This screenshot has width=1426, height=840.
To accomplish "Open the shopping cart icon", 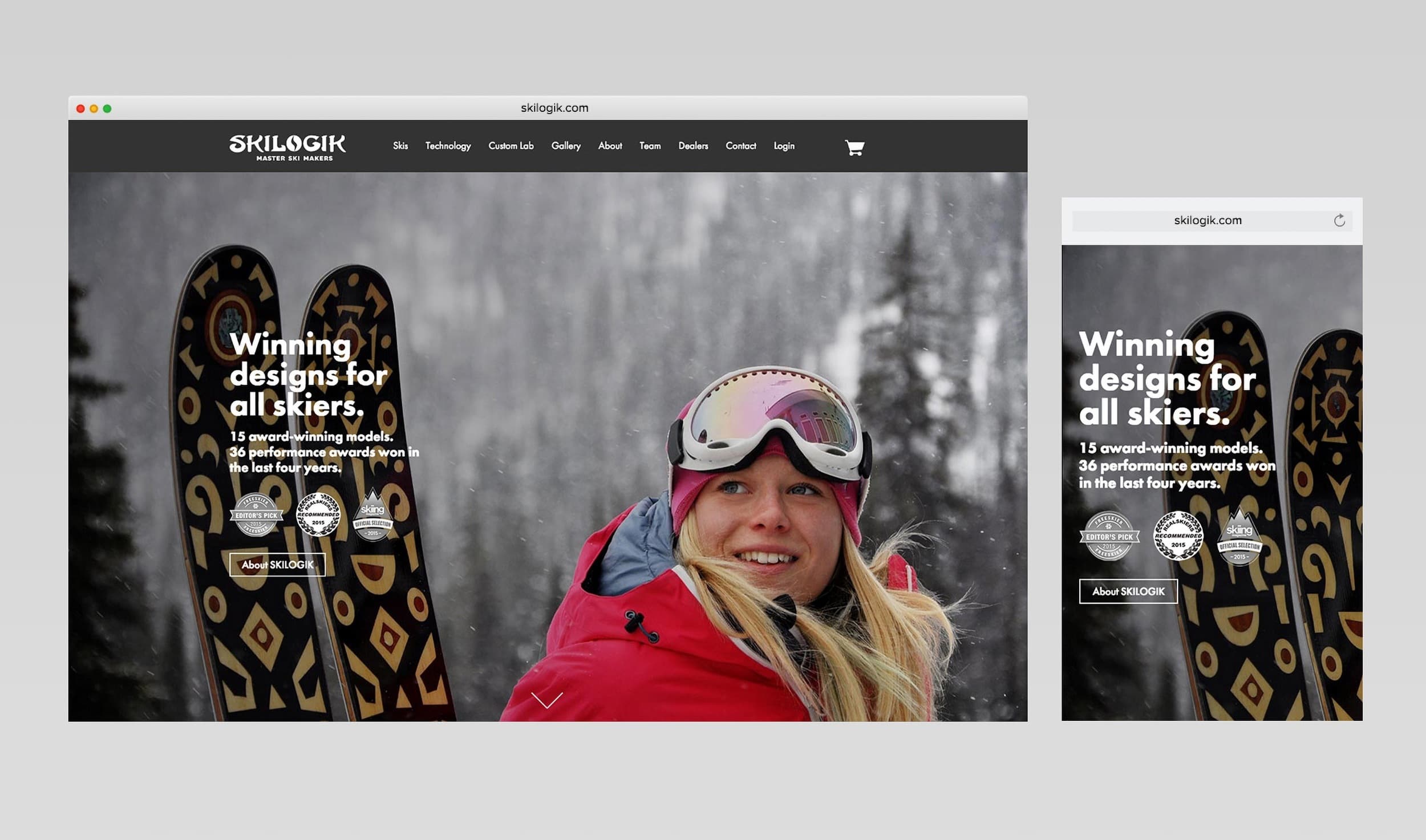I will point(854,148).
